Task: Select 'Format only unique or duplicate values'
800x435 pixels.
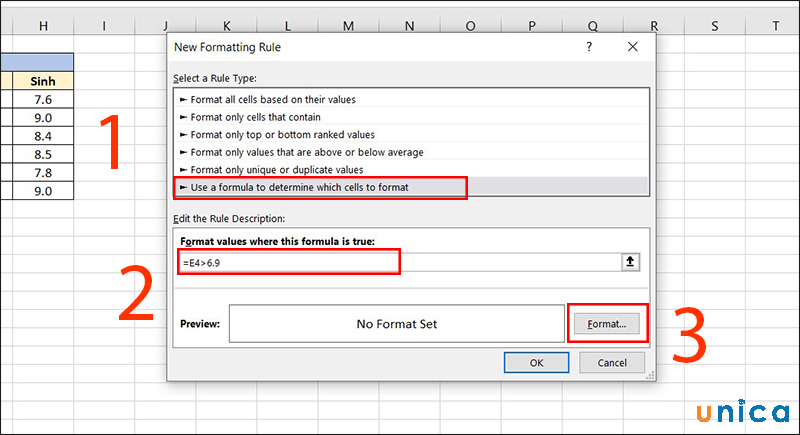Action: pos(278,169)
